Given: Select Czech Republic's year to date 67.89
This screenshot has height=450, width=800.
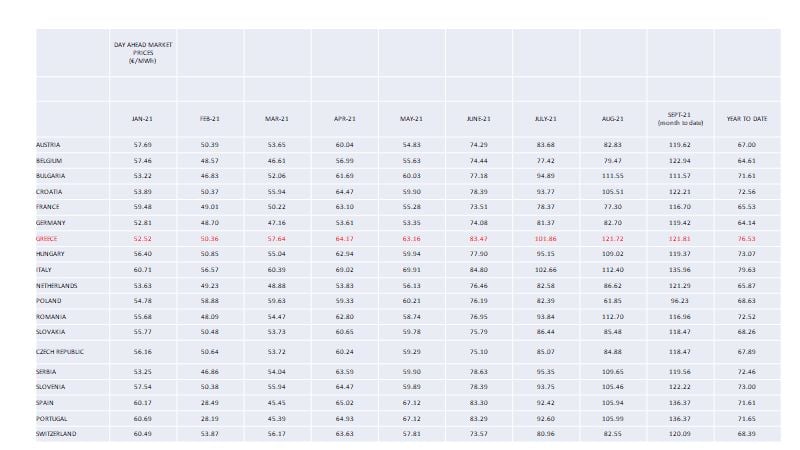Looking at the screenshot, I should pyautogui.click(x=746, y=352).
